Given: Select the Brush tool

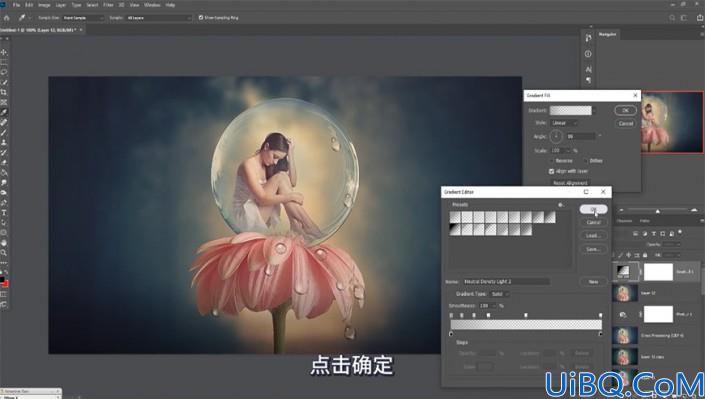Looking at the screenshot, I should [x=4, y=132].
